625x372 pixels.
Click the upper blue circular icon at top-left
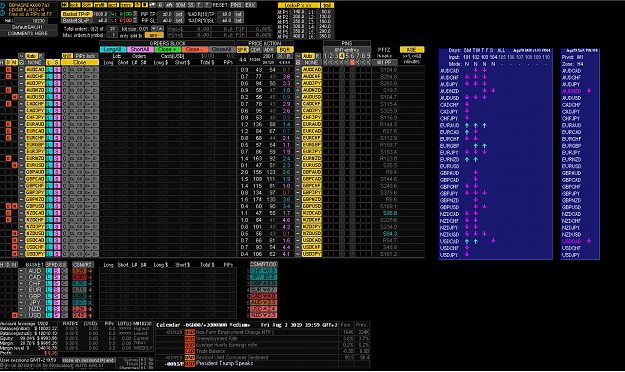pos(3,6)
